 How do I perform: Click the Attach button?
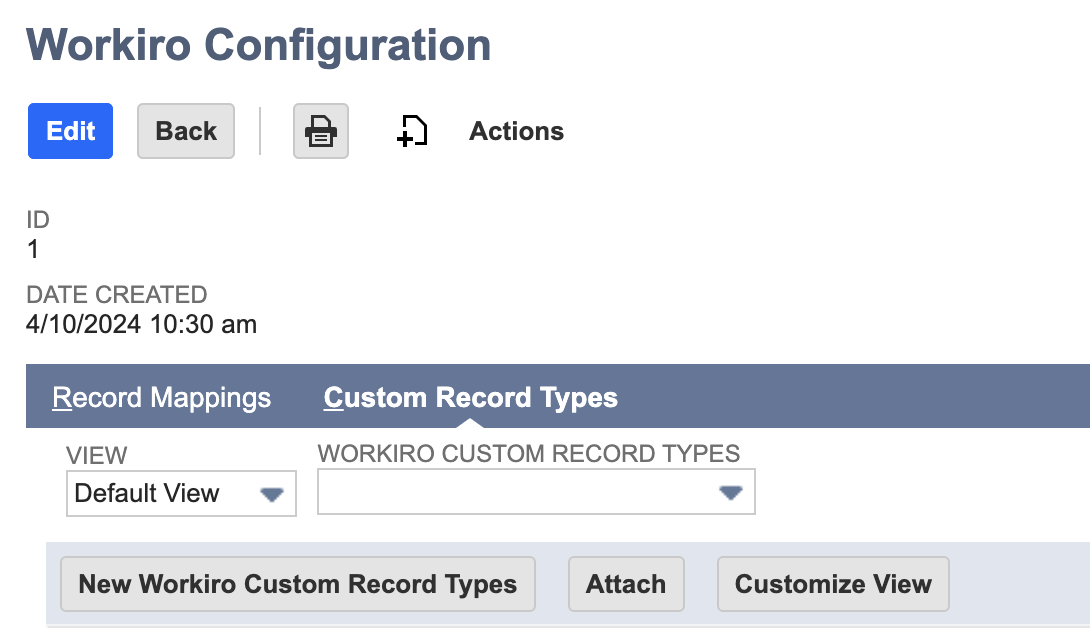(626, 584)
